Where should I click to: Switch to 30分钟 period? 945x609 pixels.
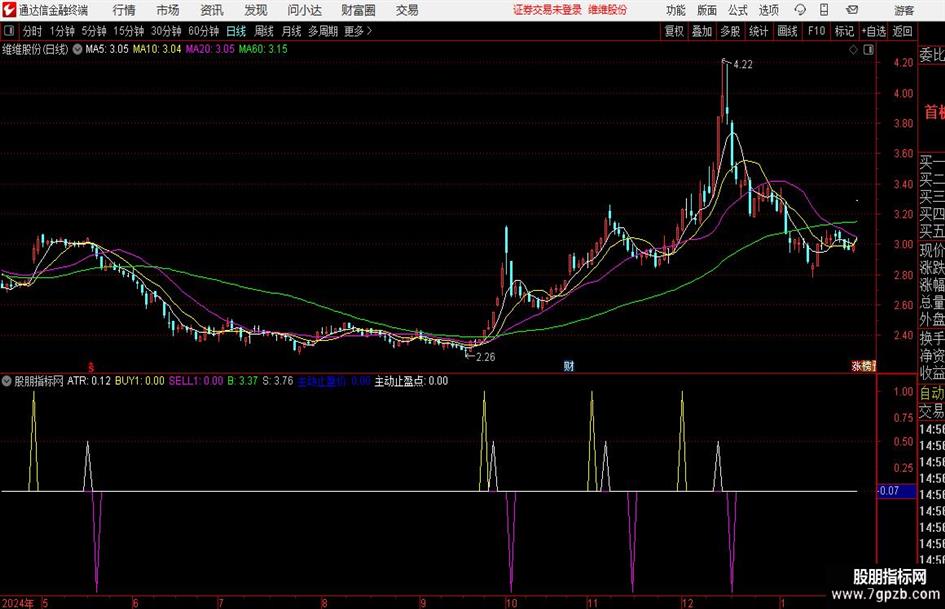(x=166, y=31)
